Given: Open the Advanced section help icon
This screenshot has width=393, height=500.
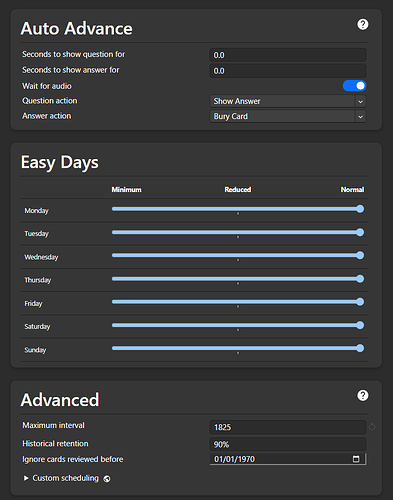Looking at the screenshot, I should point(363,396).
